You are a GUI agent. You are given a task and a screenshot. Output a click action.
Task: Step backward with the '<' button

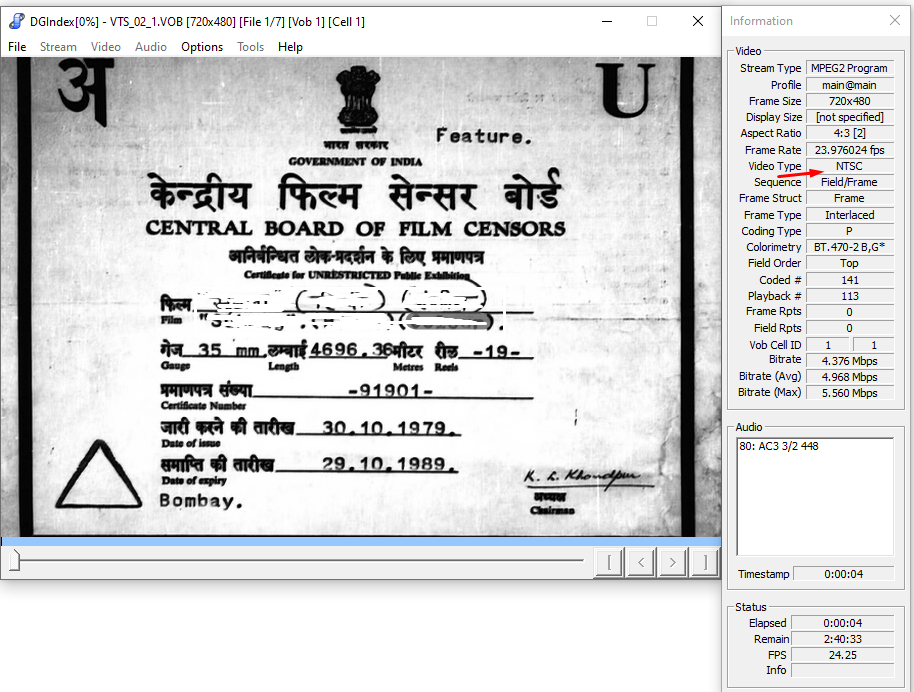641,563
